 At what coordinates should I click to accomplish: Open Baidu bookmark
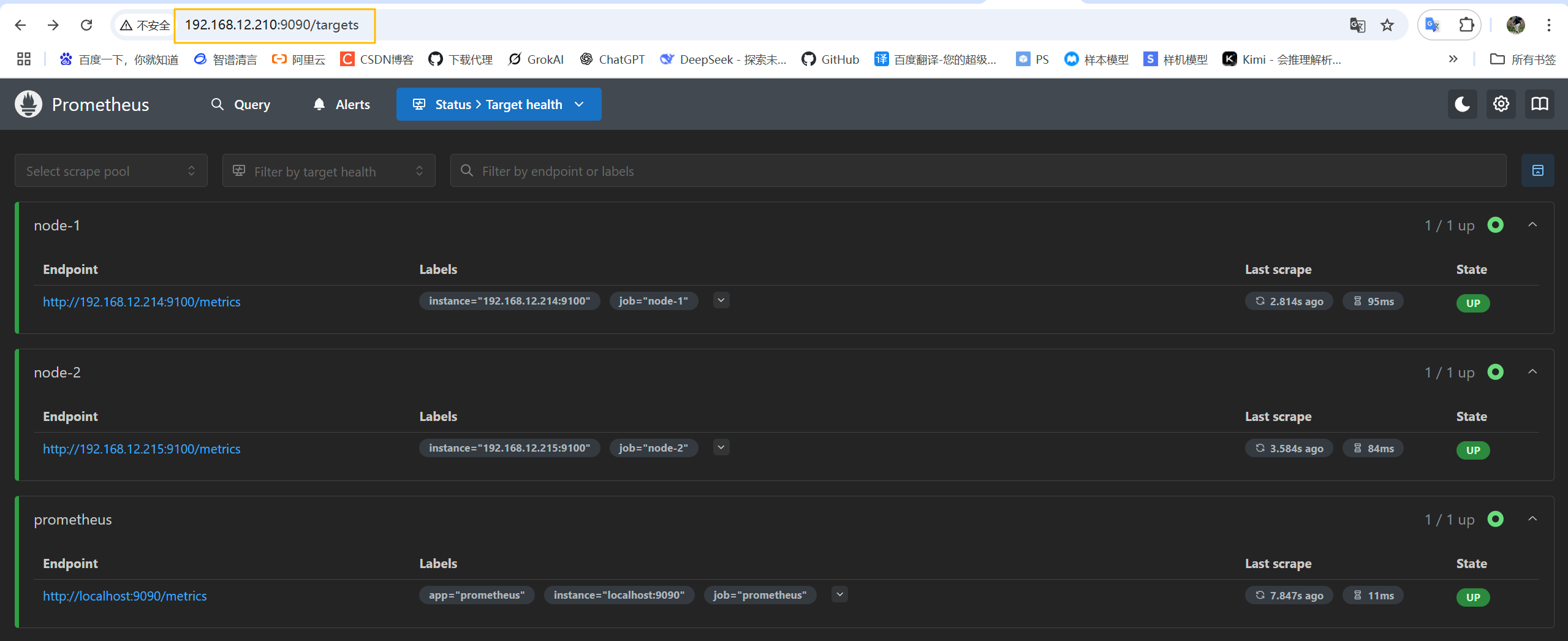[x=119, y=59]
